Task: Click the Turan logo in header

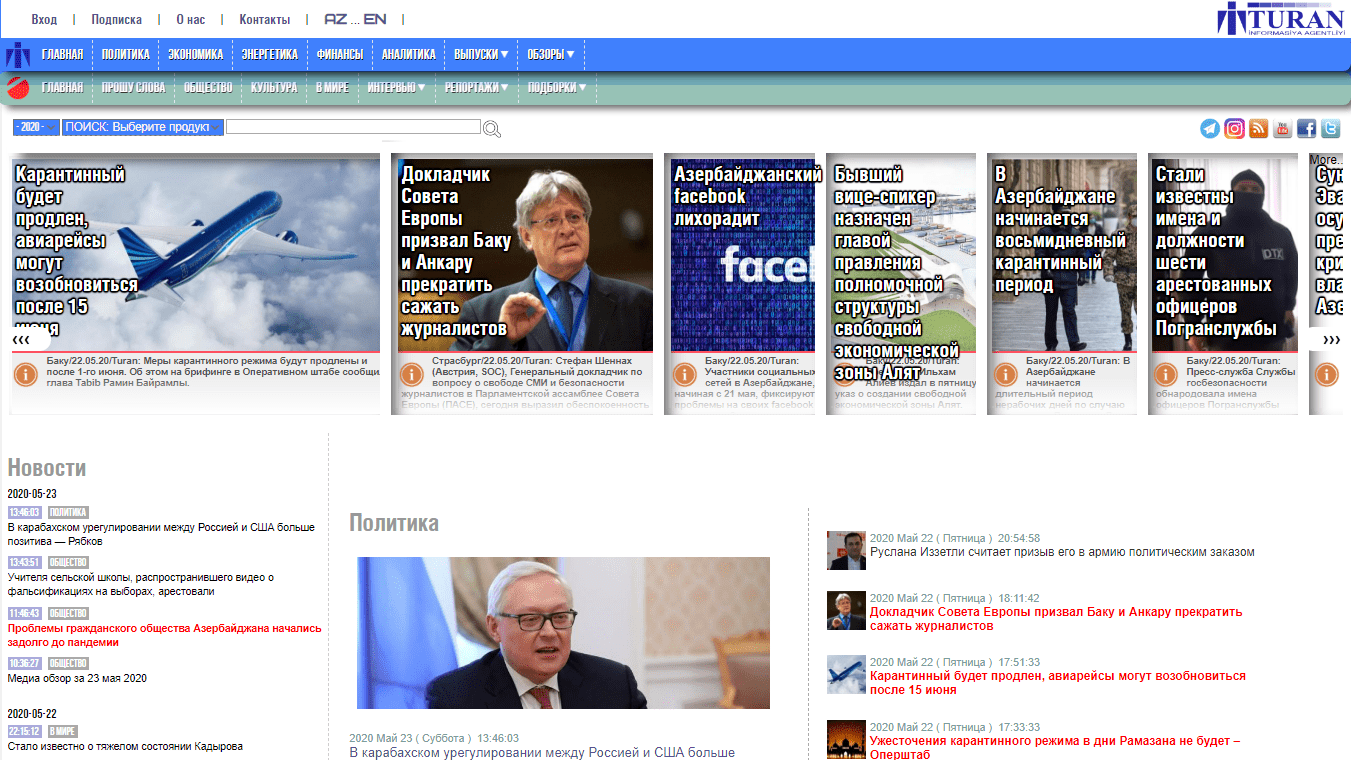Action: [x=1280, y=20]
